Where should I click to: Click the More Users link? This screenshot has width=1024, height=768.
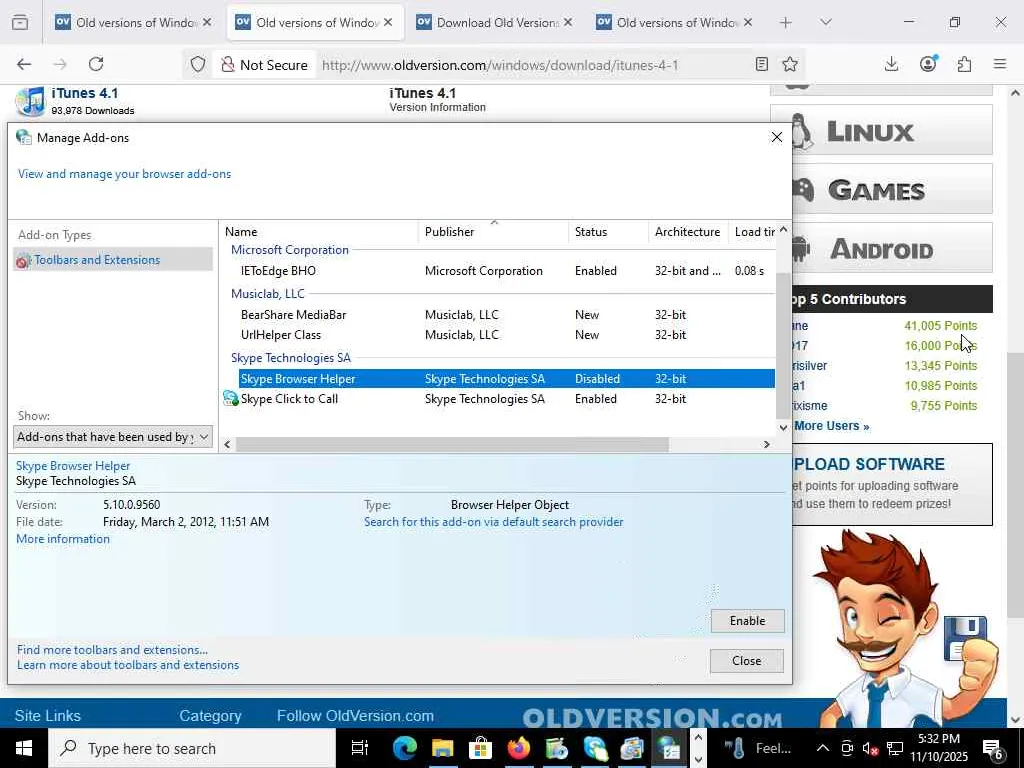coord(831,426)
